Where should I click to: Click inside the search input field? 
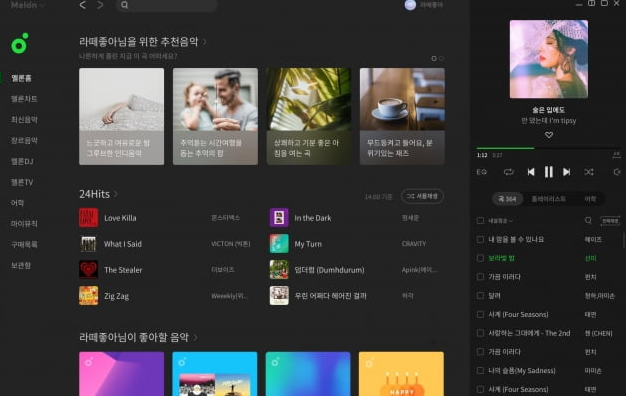166,5
